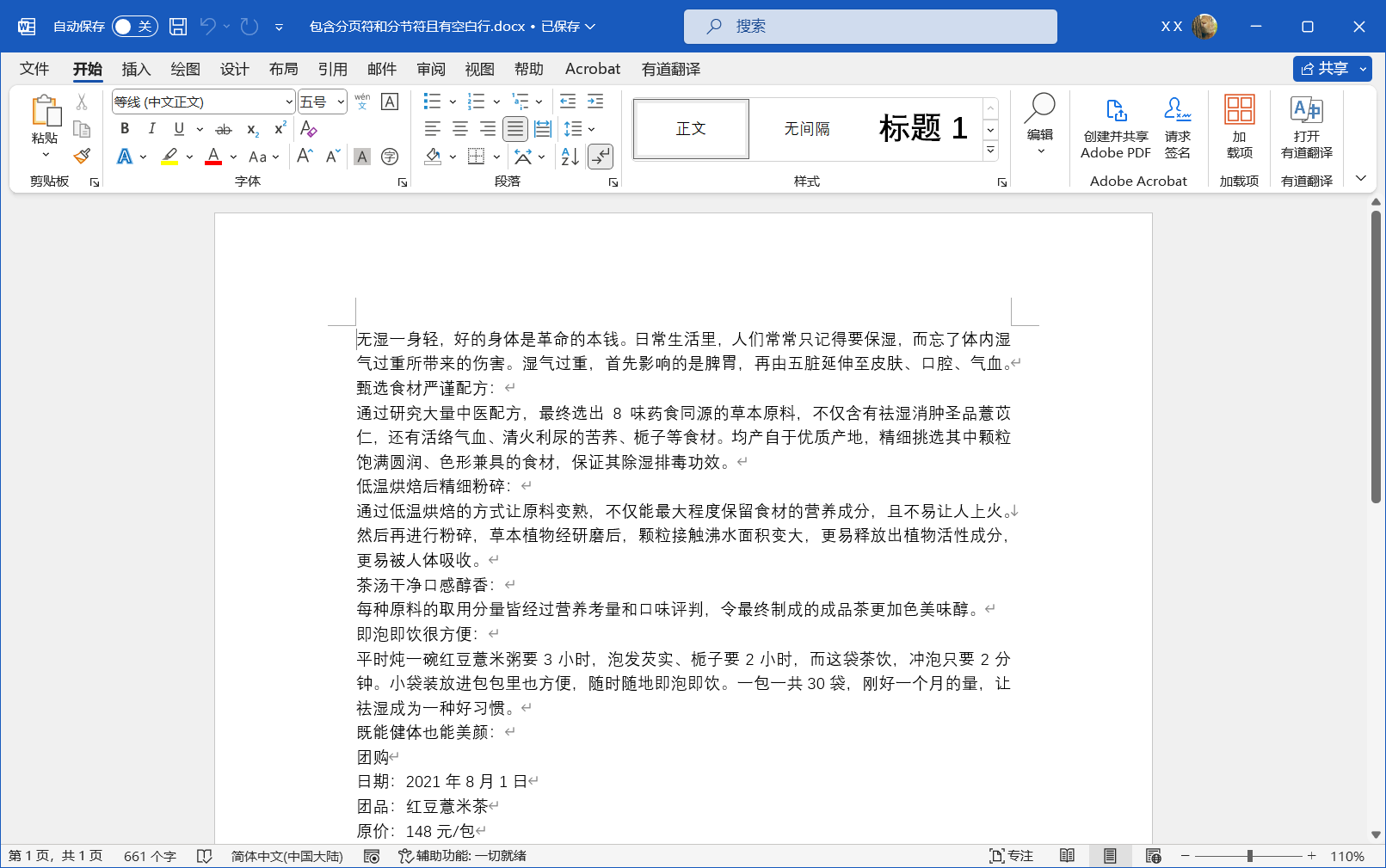Expand the font name dropdown
The width and height of the screenshot is (1386, 868).
point(289,102)
